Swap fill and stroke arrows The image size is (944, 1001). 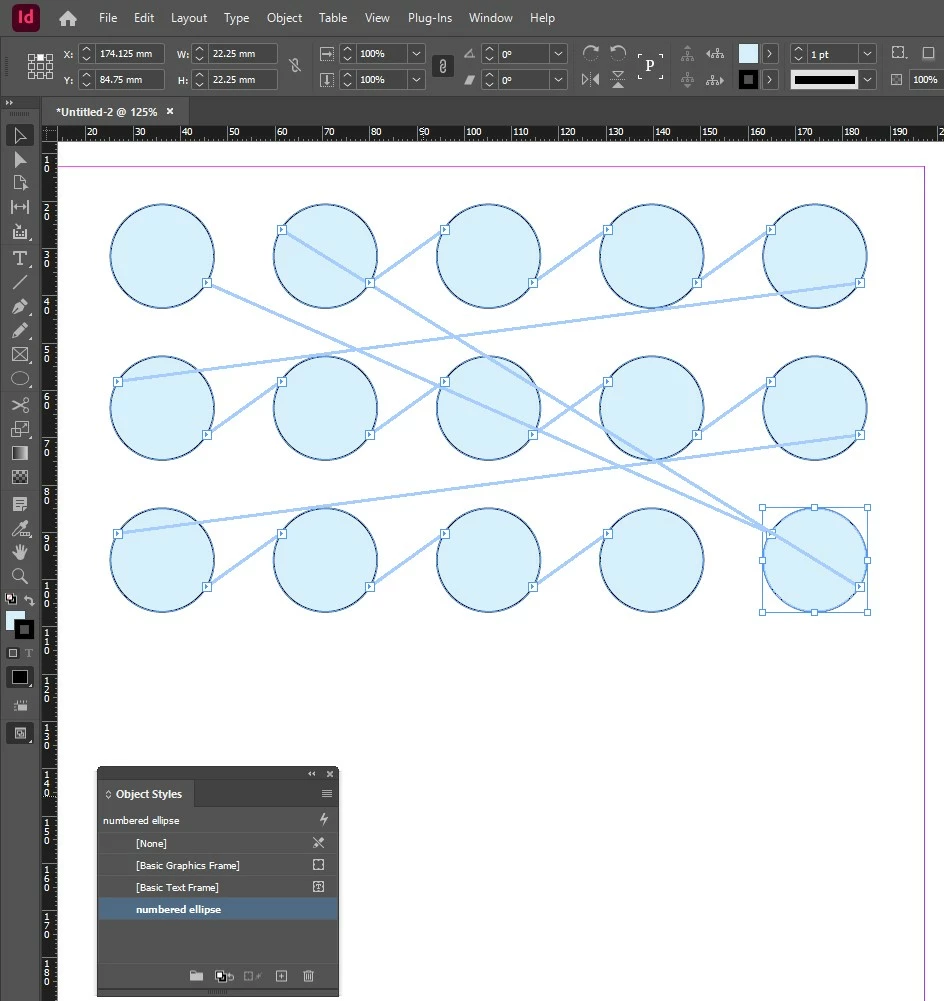point(29,599)
